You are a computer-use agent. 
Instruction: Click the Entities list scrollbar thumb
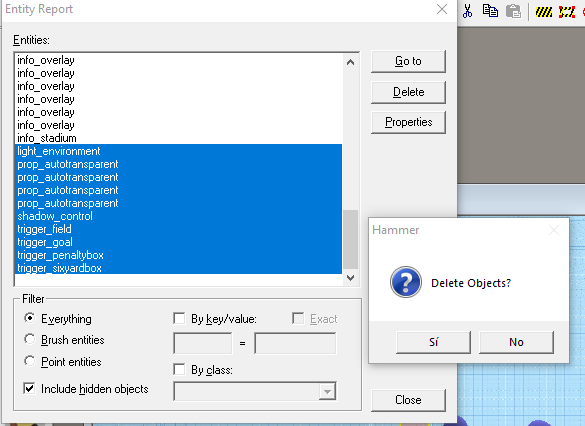click(x=350, y=239)
